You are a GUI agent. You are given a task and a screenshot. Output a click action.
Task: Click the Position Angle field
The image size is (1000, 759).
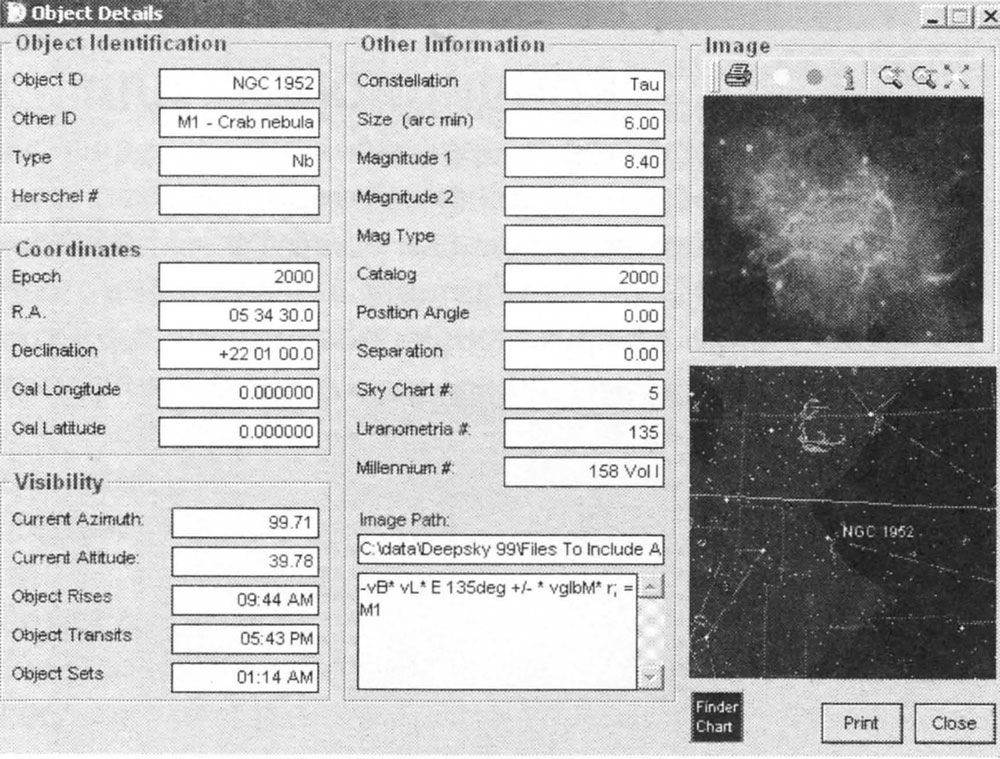tap(585, 316)
